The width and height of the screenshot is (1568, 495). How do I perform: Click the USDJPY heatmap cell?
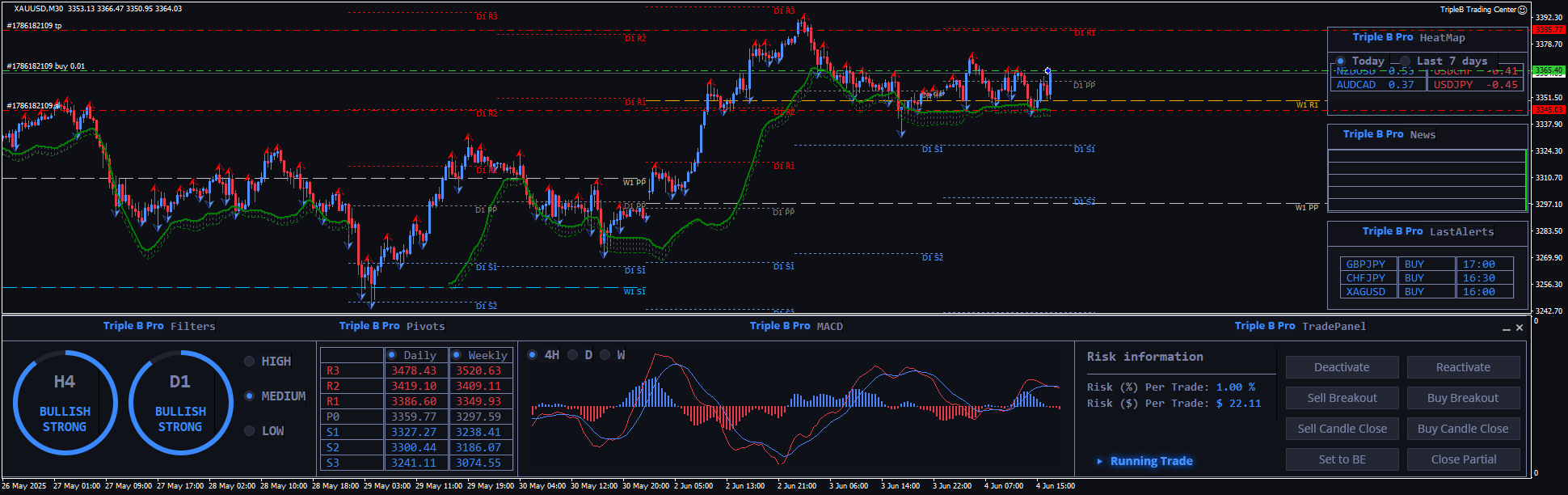point(1474,85)
